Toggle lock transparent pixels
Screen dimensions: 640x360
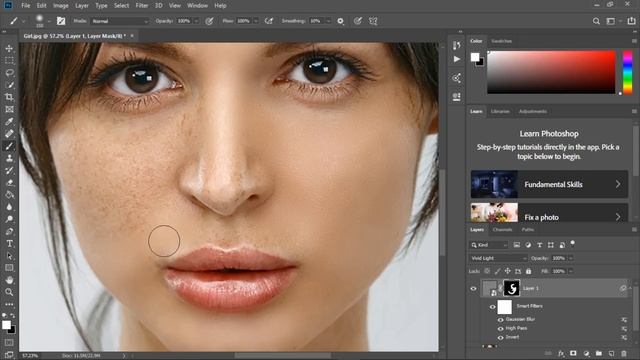[487, 271]
